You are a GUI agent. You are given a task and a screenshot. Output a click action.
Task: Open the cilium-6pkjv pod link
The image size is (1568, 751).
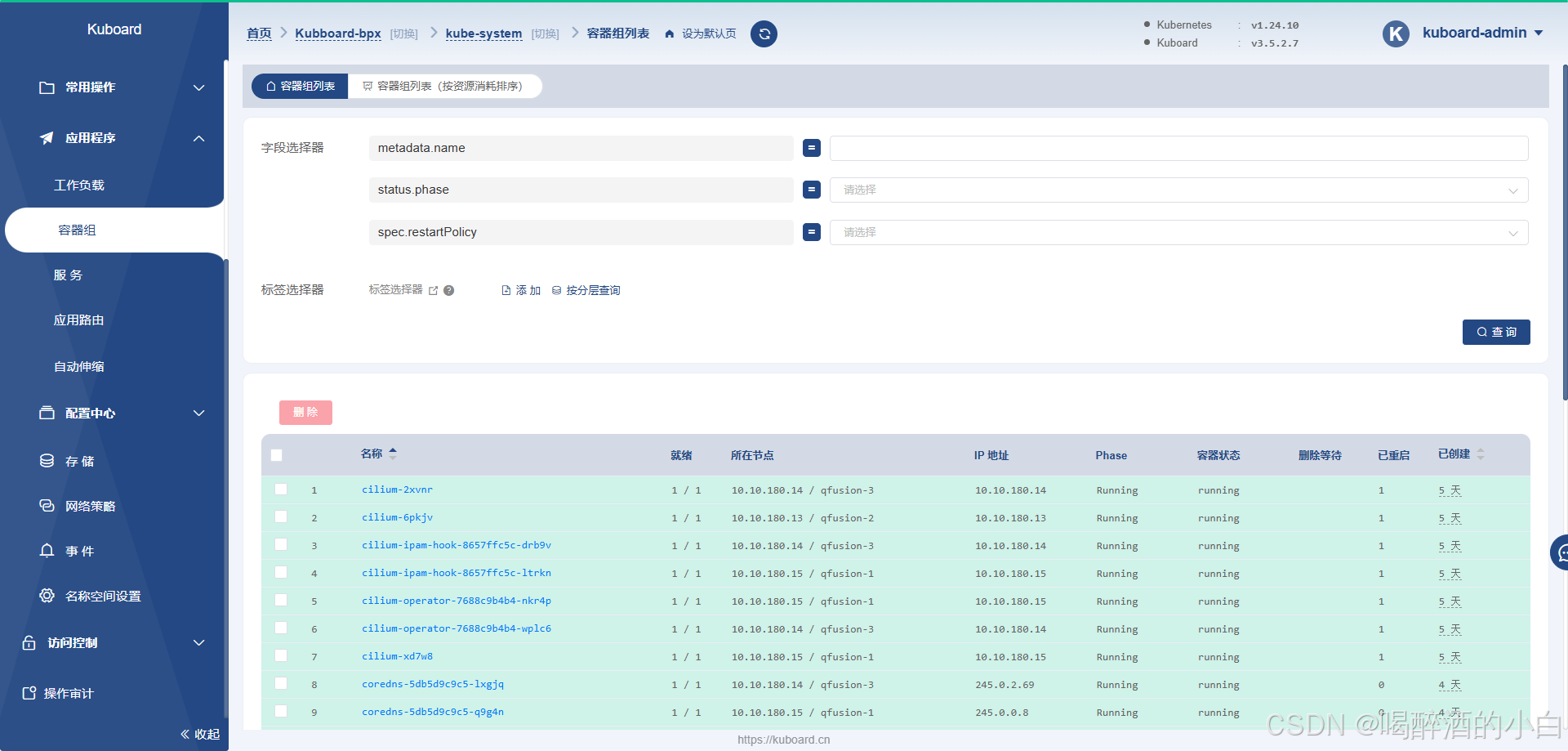[x=397, y=517]
